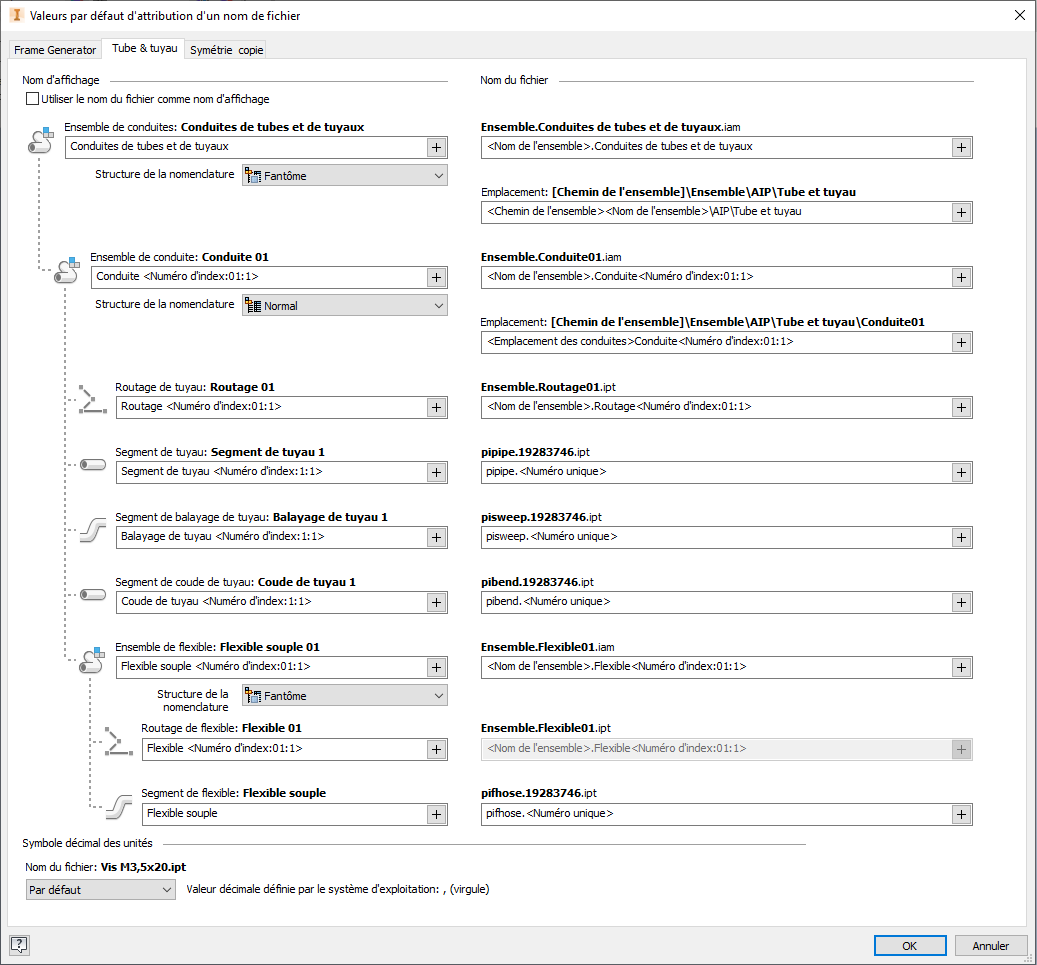Click plus button beside Segment de tuyau display name

pos(436,472)
